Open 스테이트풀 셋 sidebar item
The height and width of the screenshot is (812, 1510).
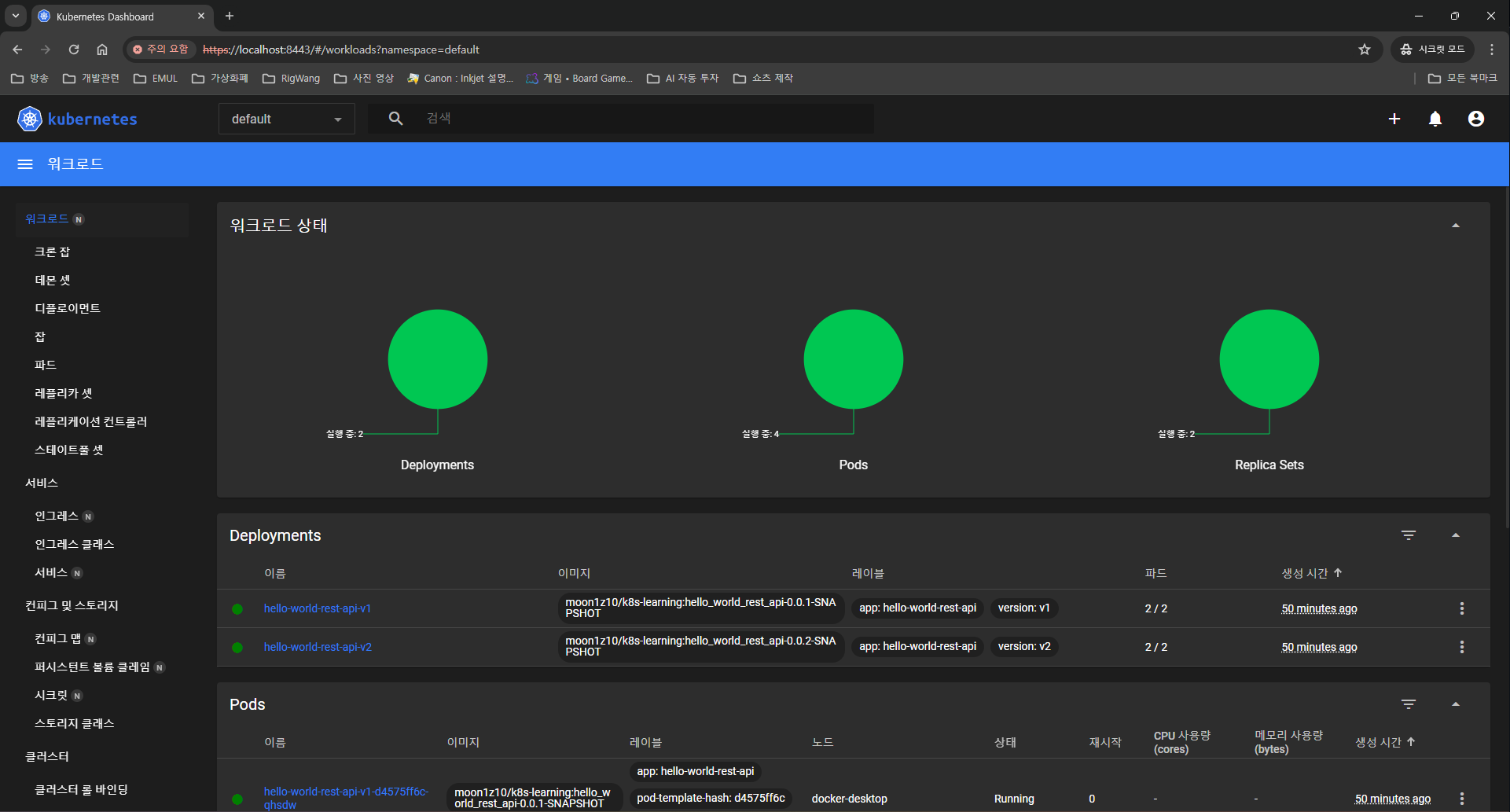[69, 450]
